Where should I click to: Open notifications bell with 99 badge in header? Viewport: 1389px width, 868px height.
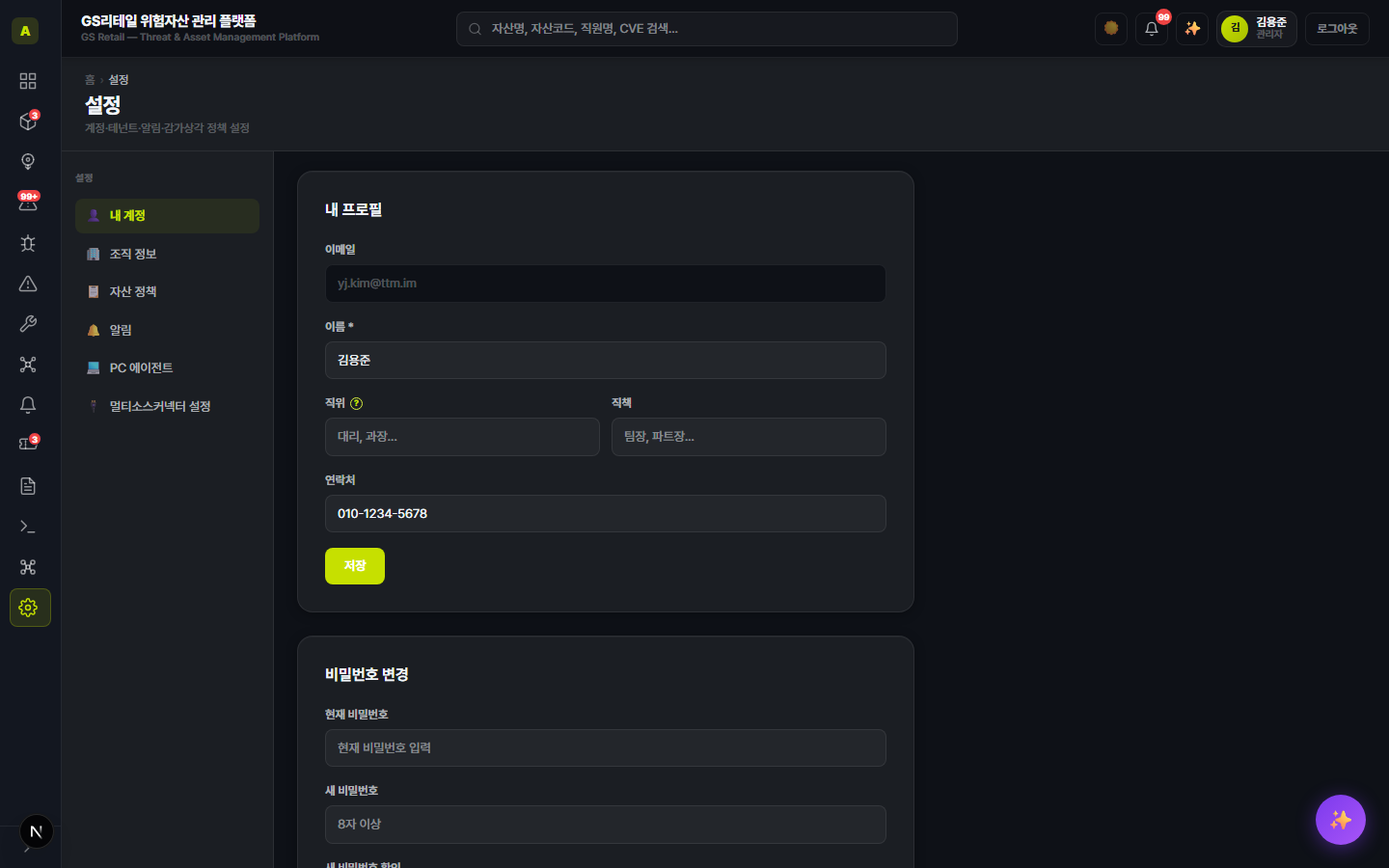[x=1152, y=29]
